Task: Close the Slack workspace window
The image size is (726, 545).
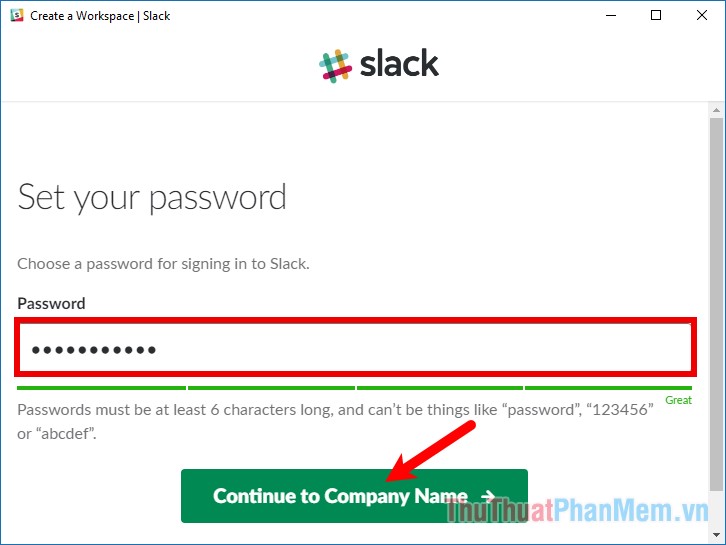Action: pos(701,15)
